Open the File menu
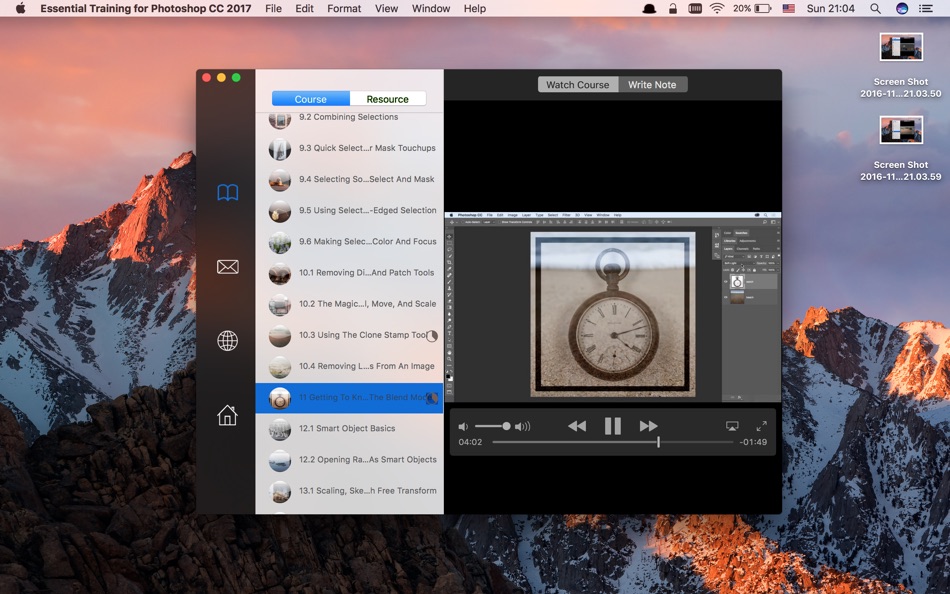This screenshot has width=950, height=594. 273,8
